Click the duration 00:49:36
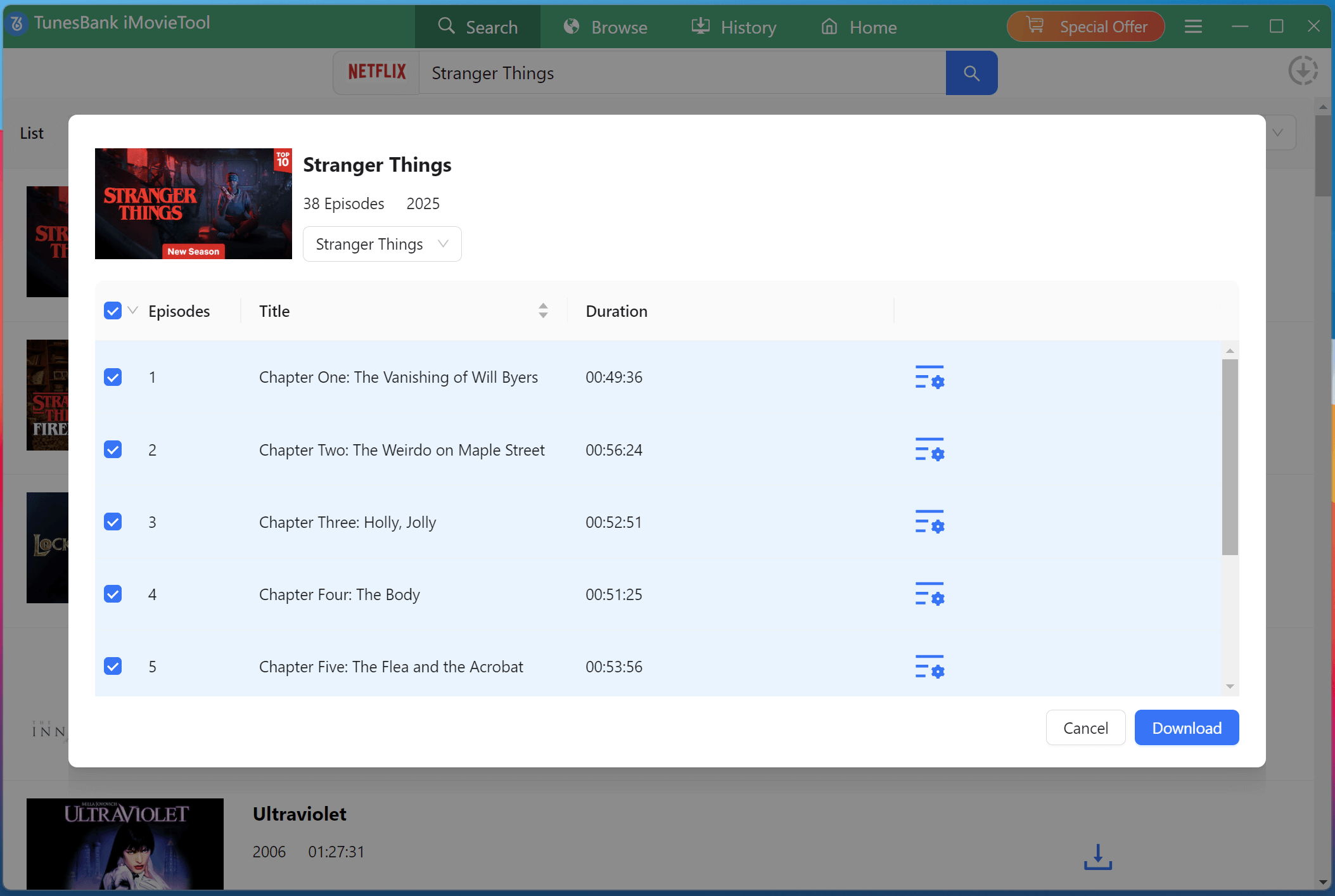 pyautogui.click(x=614, y=377)
